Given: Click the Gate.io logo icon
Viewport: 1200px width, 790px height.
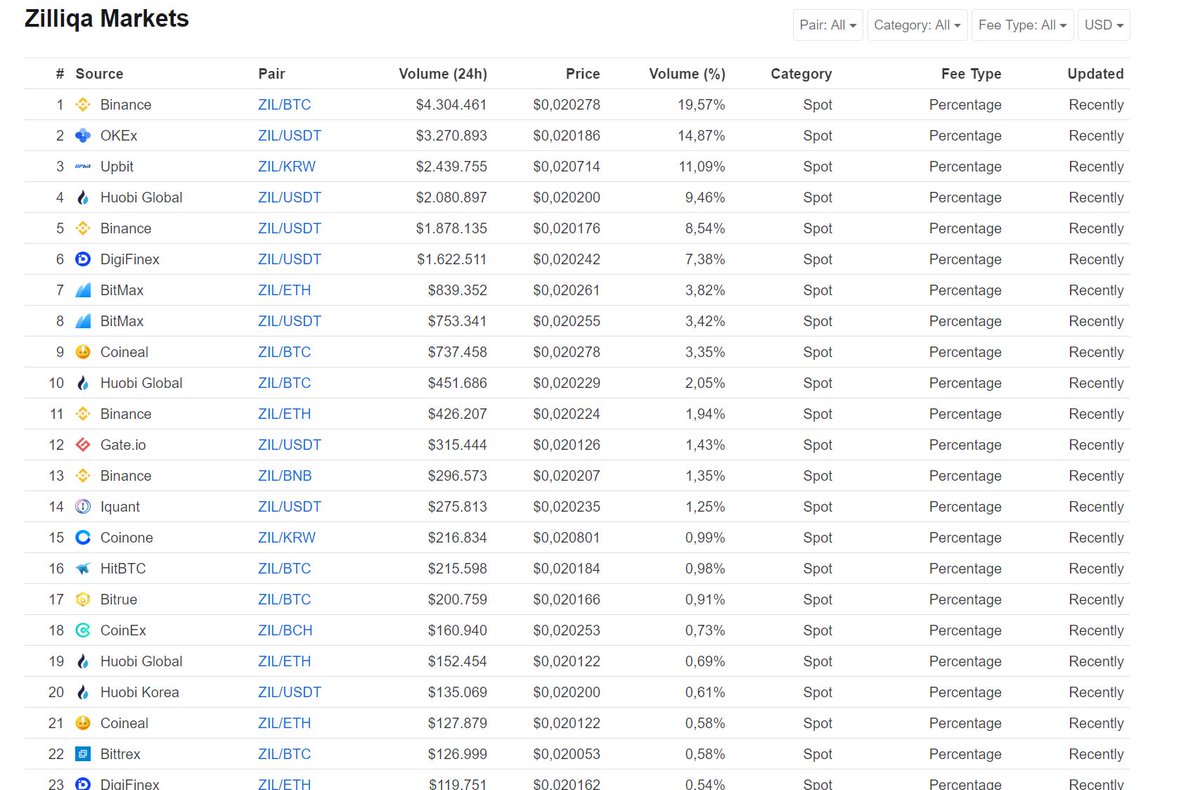Looking at the screenshot, I should (x=83, y=446).
